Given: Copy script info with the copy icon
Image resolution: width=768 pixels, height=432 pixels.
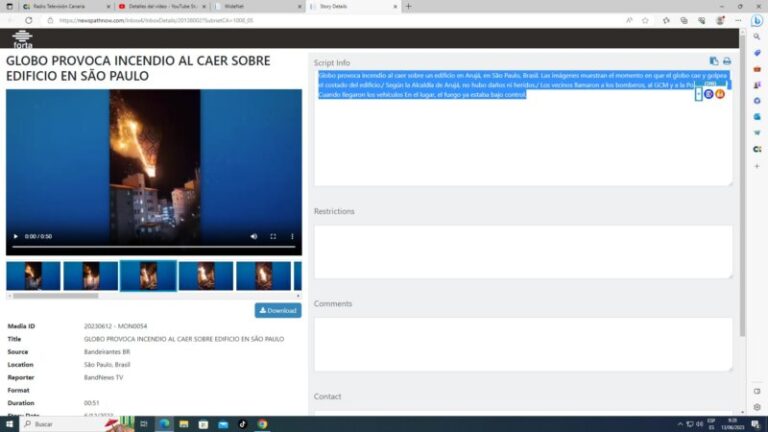Looking at the screenshot, I should (714, 61).
